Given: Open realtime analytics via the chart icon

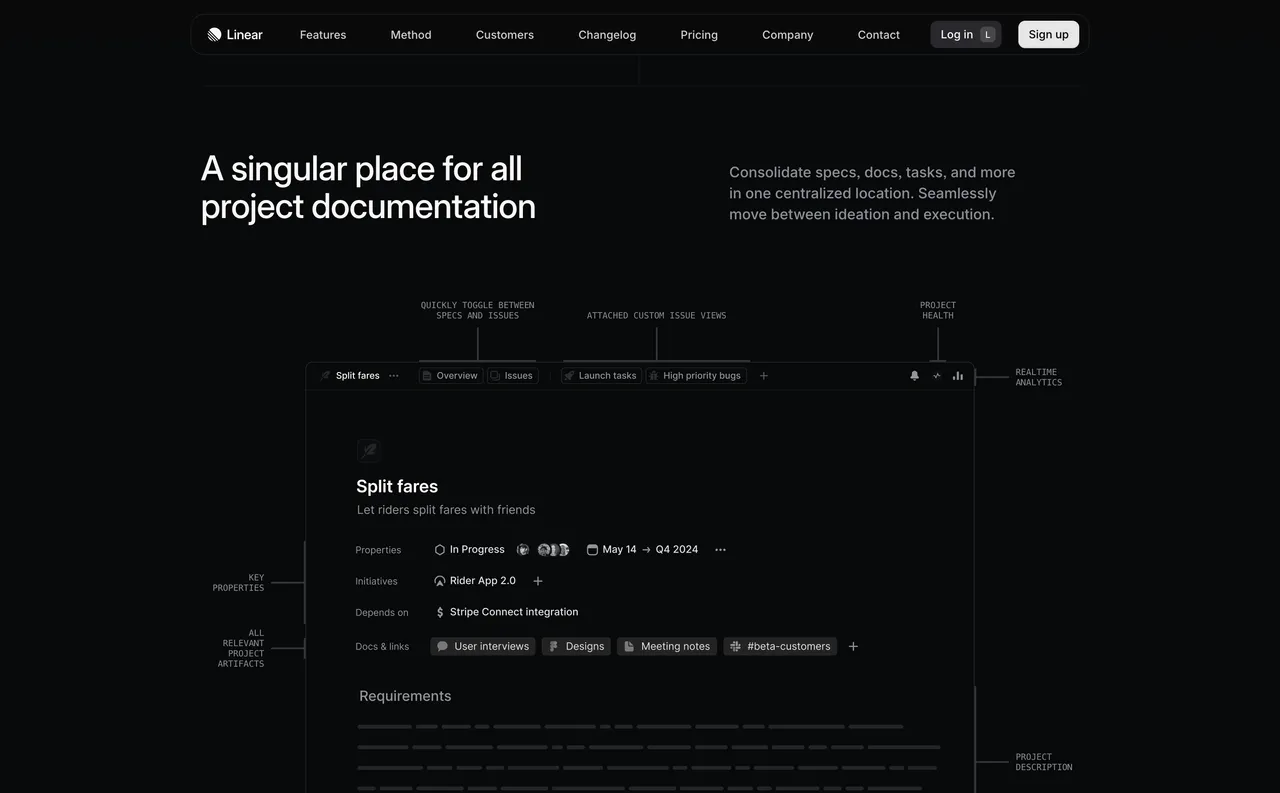Looking at the screenshot, I should pyautogui.click(x=957, y=374).
